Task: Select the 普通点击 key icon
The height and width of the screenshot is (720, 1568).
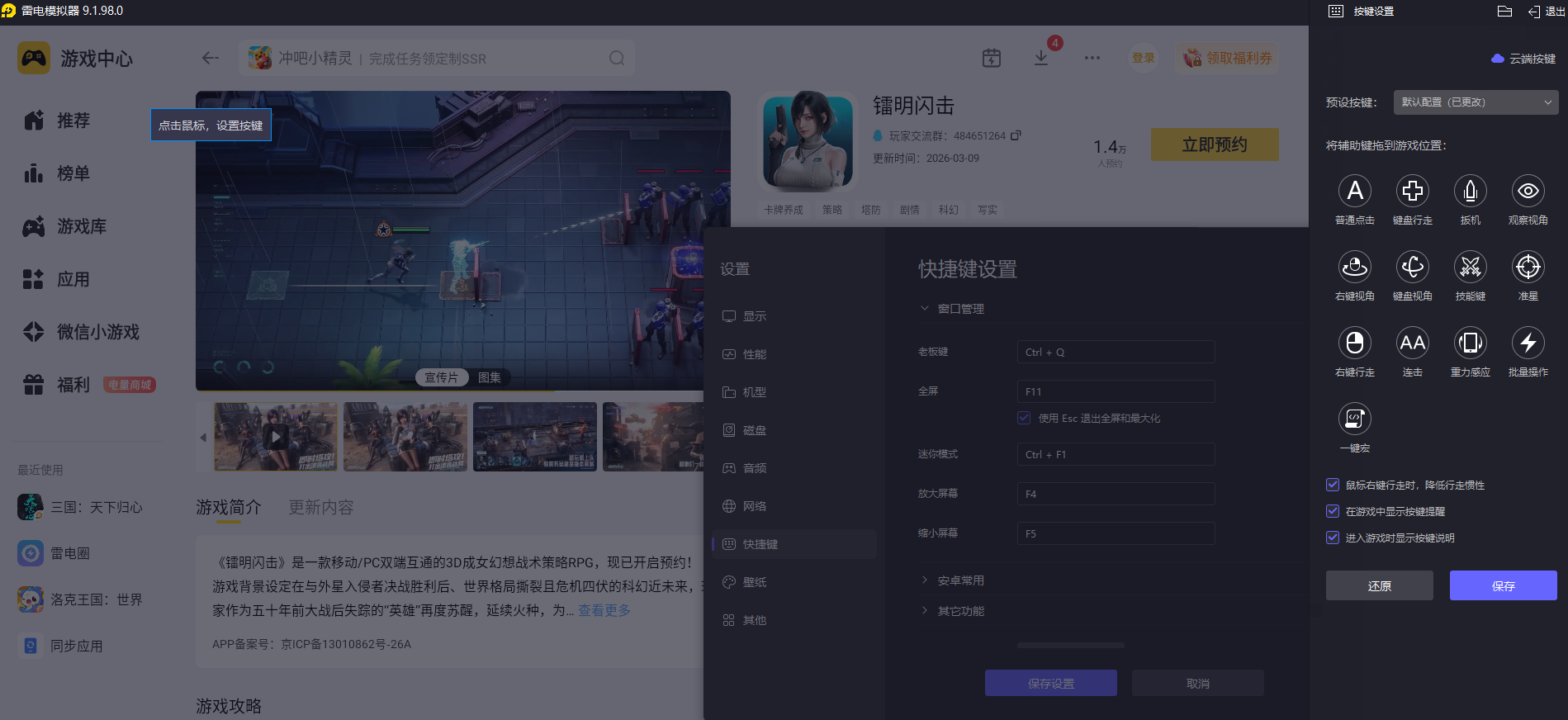Action: [x=1354, y=191]
